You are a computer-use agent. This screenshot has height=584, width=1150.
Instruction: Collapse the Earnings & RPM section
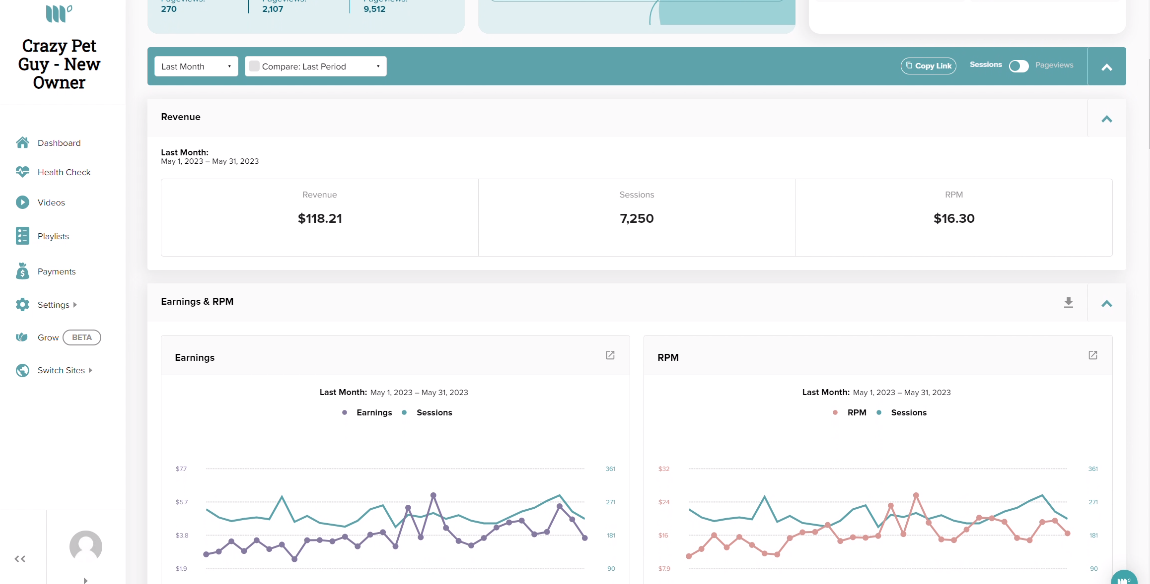coord(1107,303)
